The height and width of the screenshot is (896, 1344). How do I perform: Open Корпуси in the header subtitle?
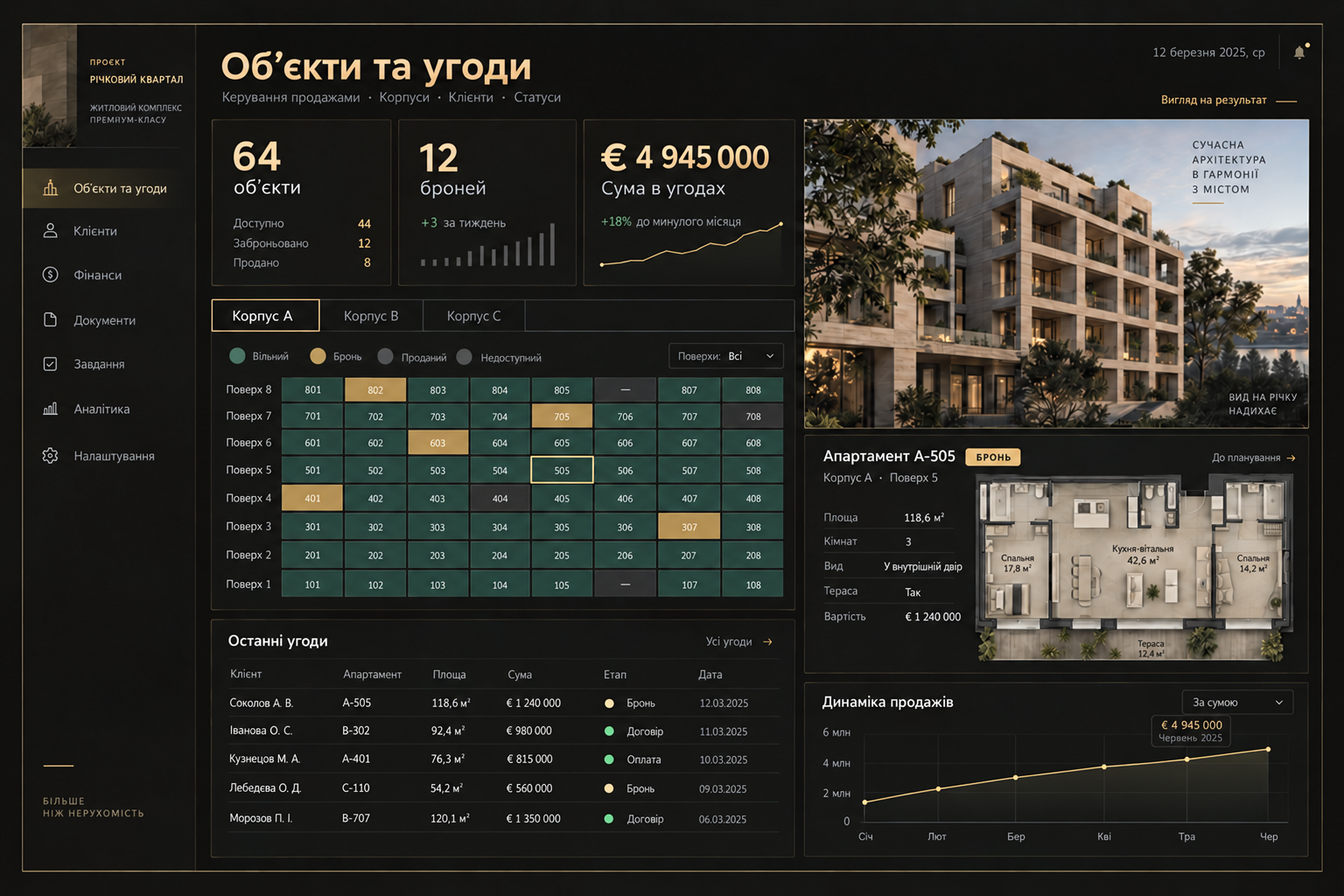click(x=404, y=97)
